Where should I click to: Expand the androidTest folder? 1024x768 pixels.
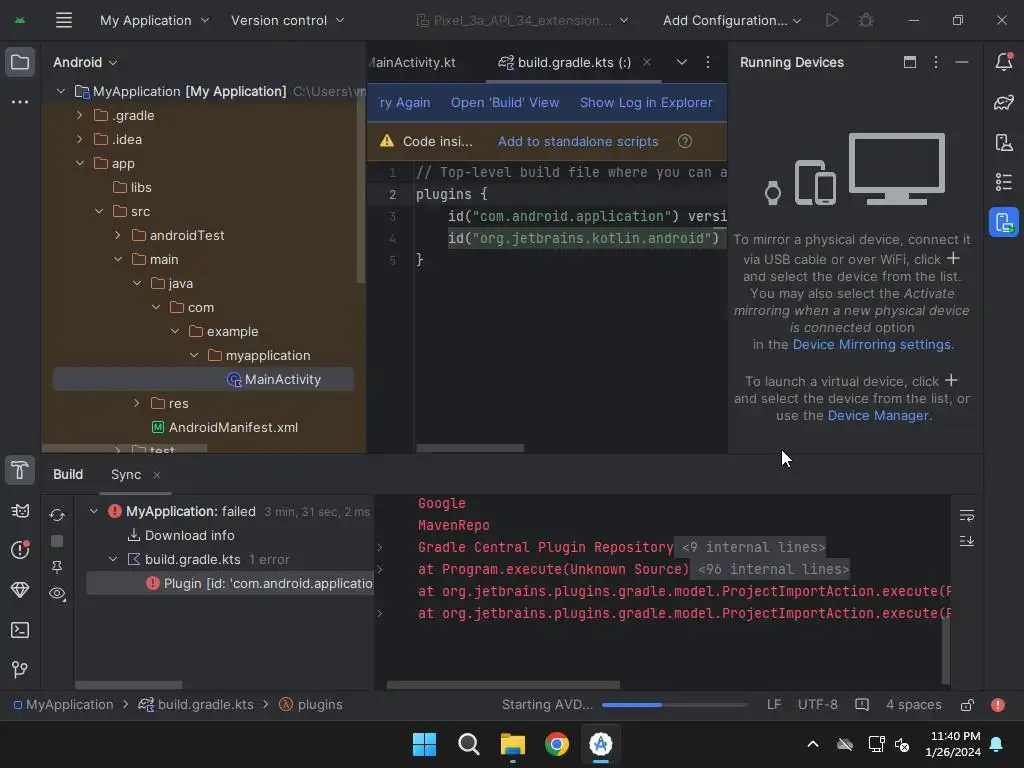pos(118,235)
